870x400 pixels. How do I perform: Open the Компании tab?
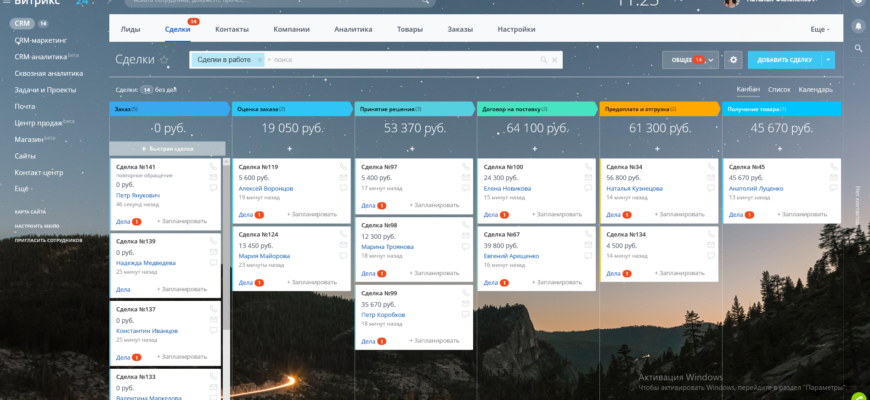pos(291,29)
